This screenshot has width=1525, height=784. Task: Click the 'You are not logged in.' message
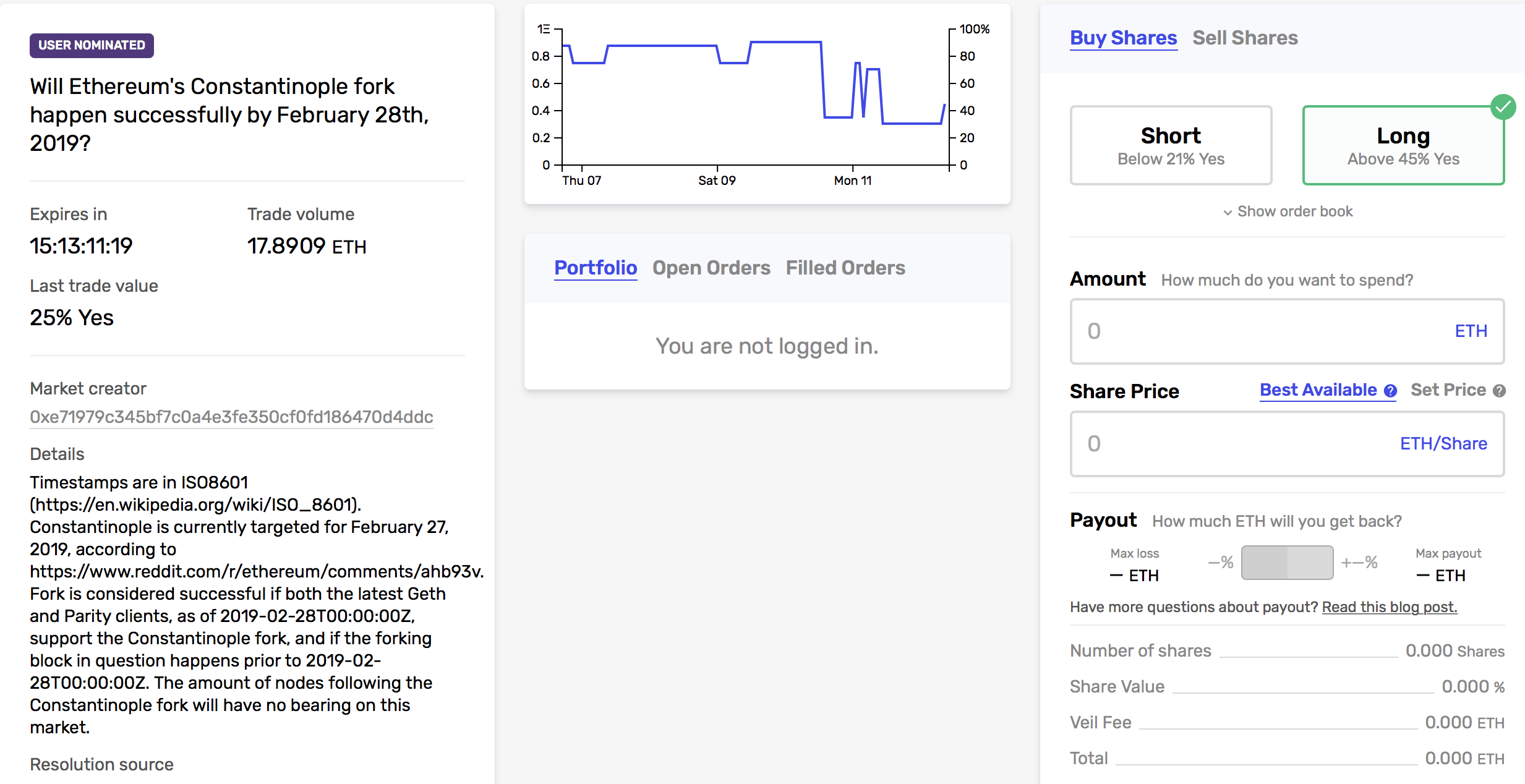coord(767,346)
